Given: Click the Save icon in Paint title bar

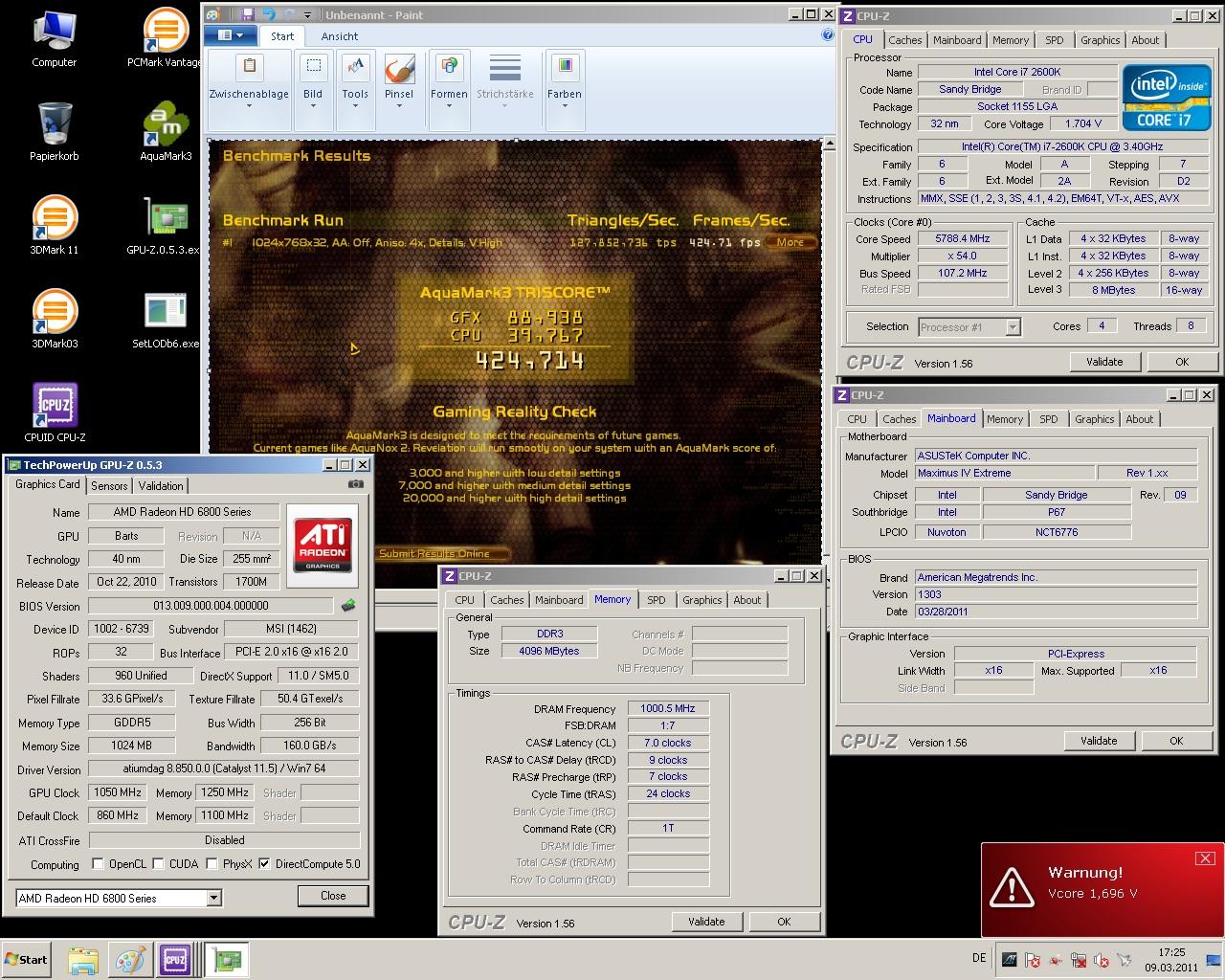Looking at the screenshot, I should pyautogui.click(x=247, y=14).
